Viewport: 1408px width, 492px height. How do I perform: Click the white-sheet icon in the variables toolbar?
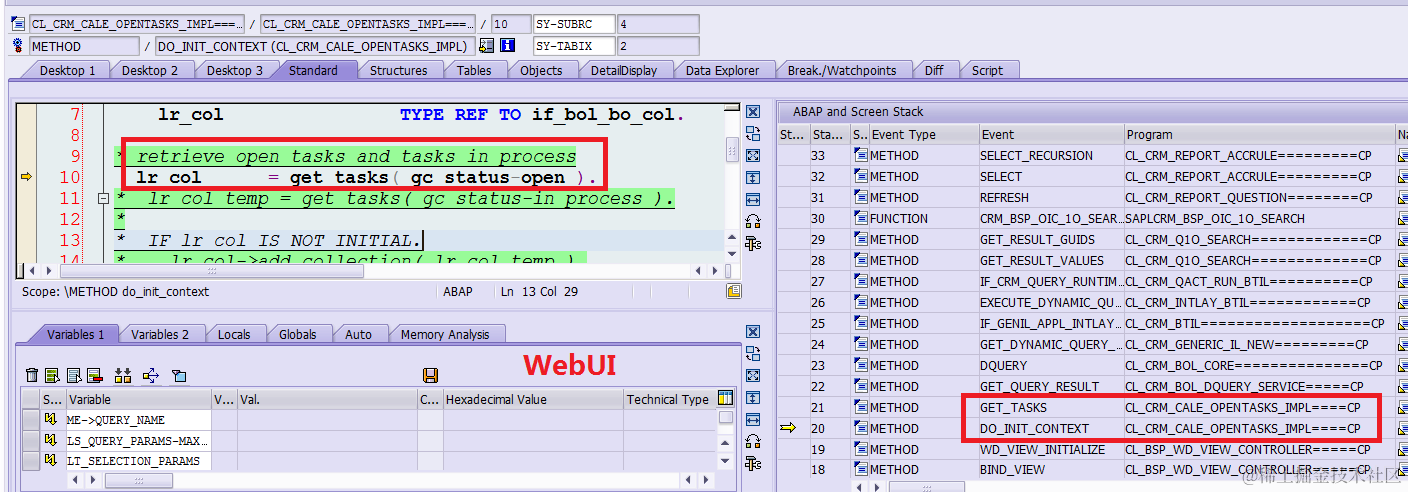(74, 375)
